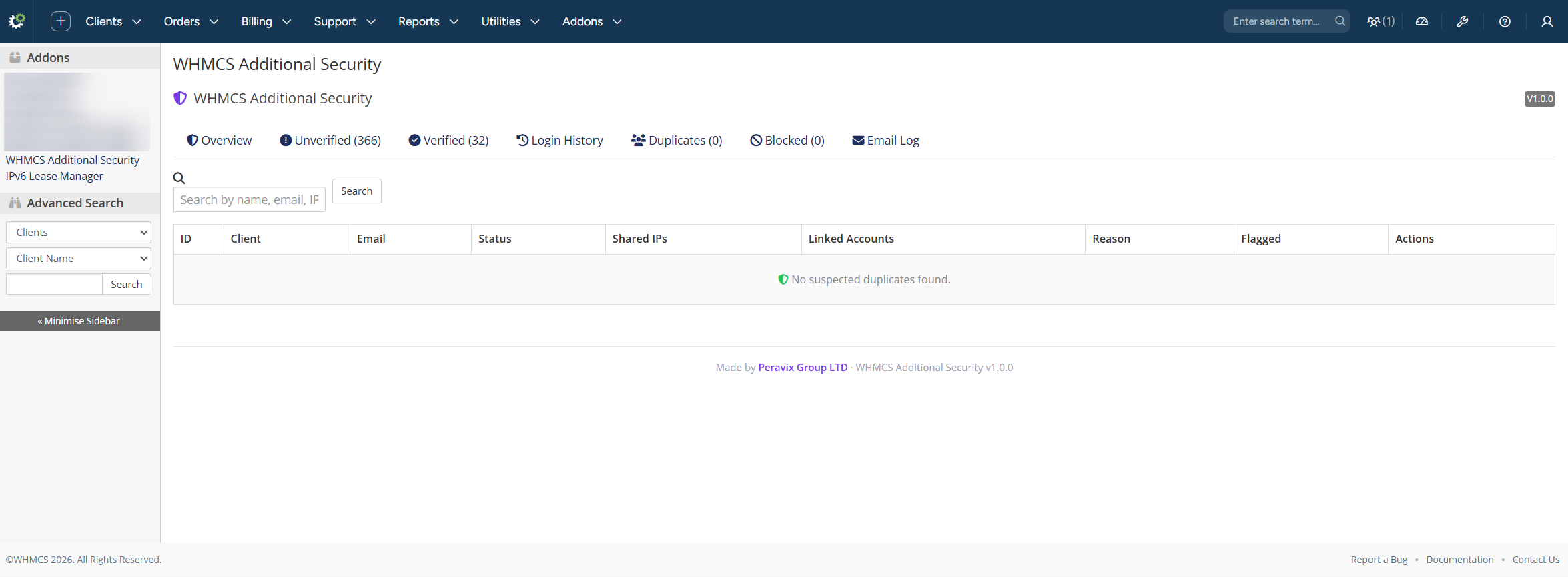1568x577 pixels.
Task: Click the Client column header
Action: [x=287, y=239]
